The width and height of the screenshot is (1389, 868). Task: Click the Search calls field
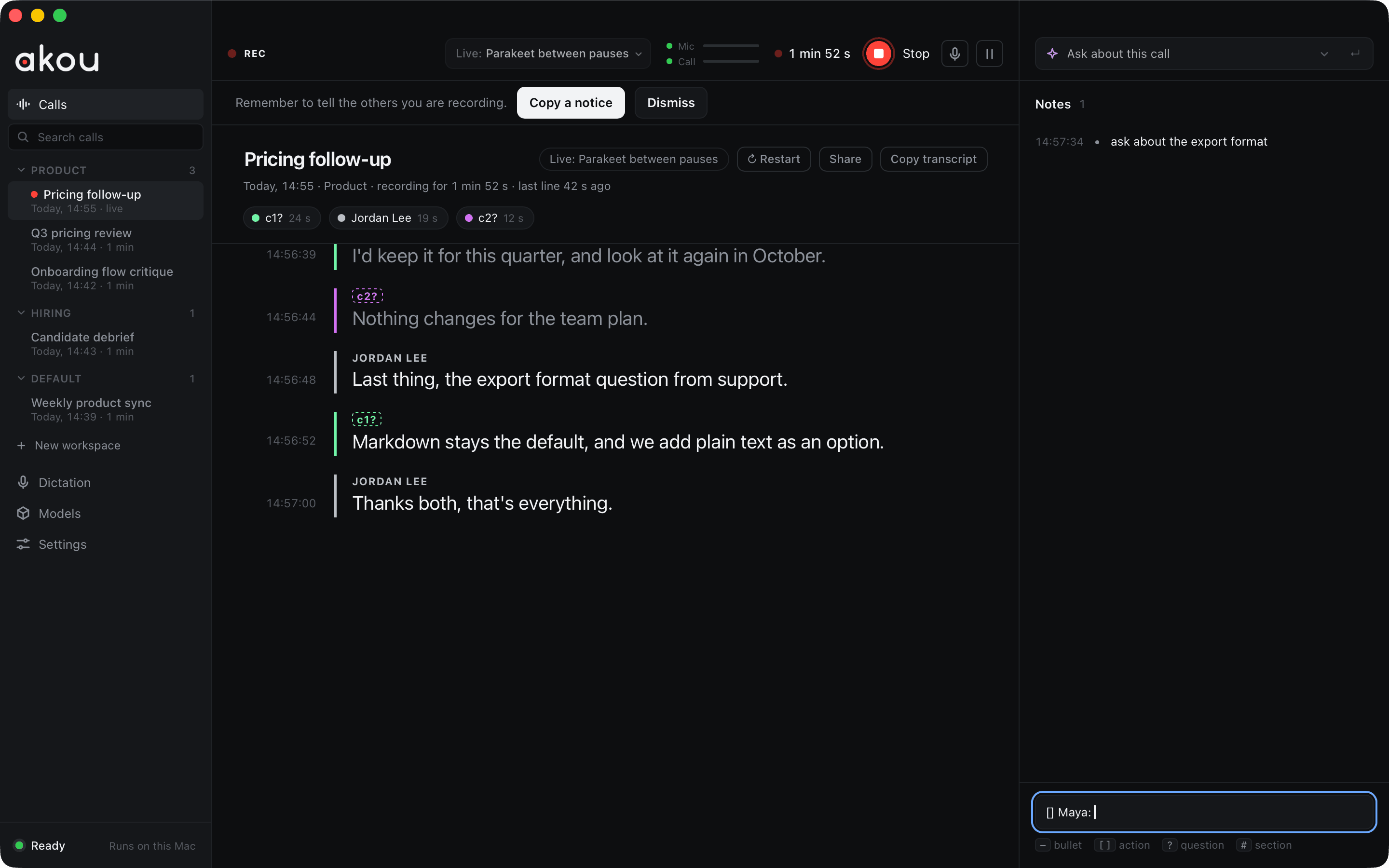(x=106, y=137)
